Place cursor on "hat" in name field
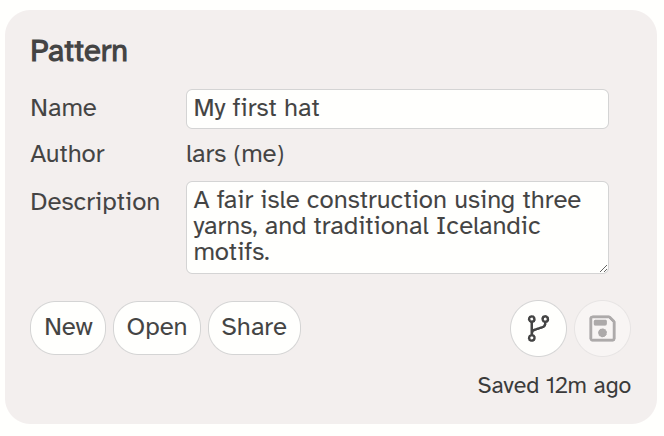 302,108
